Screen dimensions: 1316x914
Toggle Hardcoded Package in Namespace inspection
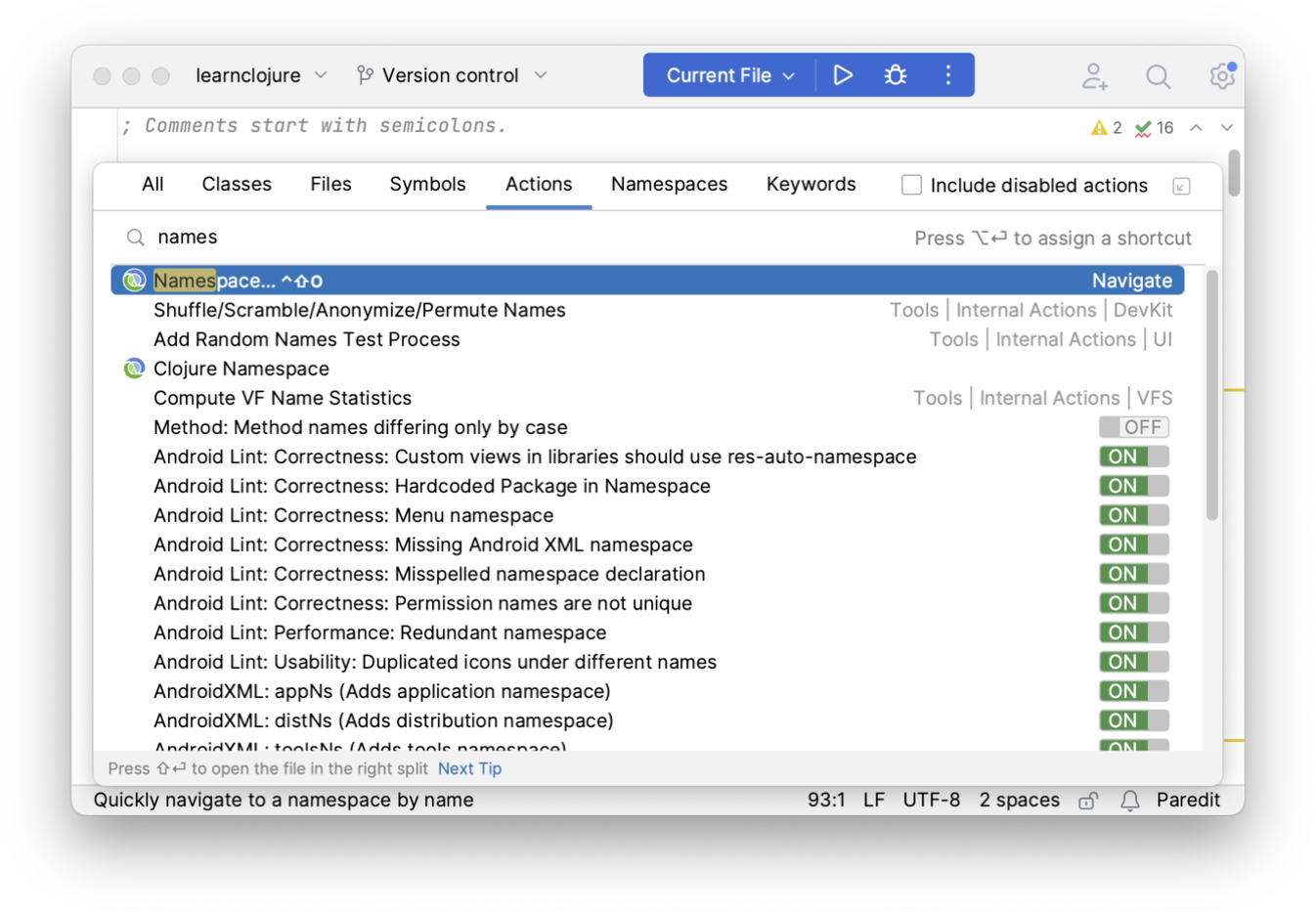point(1134,486)
